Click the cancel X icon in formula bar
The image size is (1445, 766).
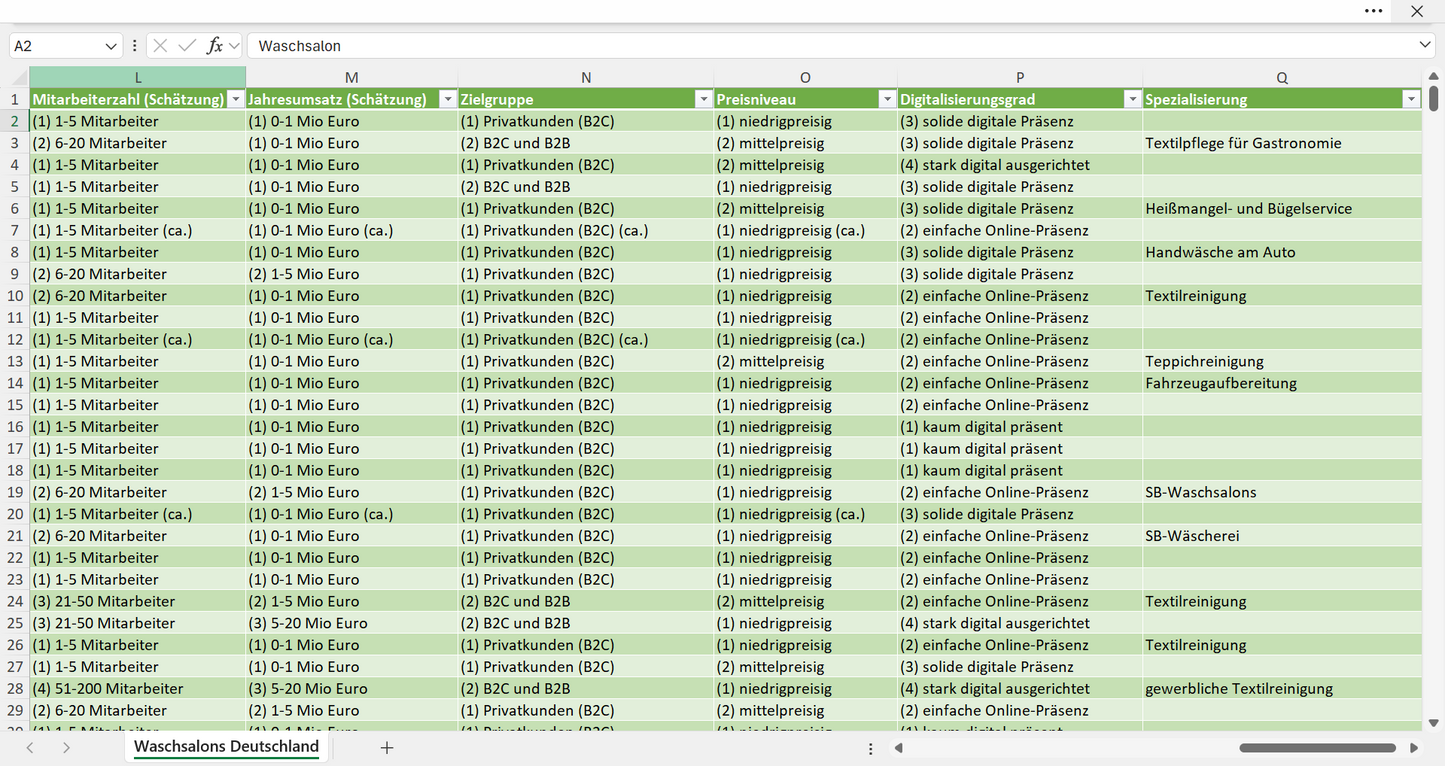(x=160, y=46)
